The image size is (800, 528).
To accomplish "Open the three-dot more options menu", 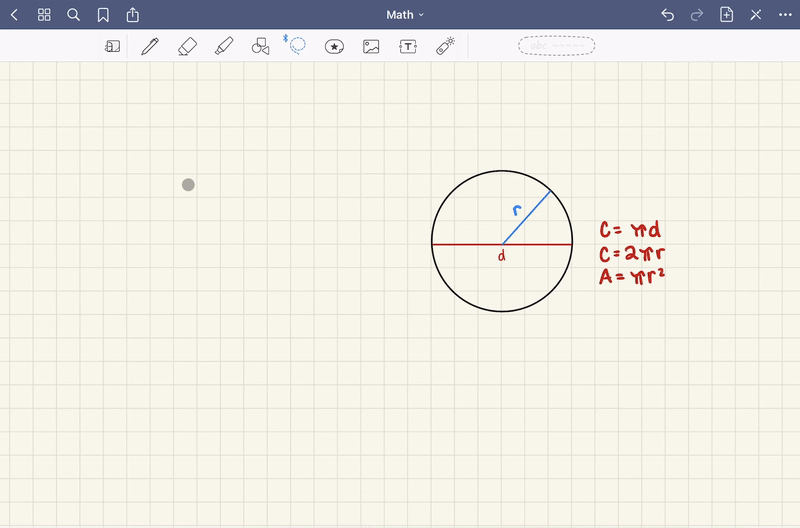I will tap(785, 15).
